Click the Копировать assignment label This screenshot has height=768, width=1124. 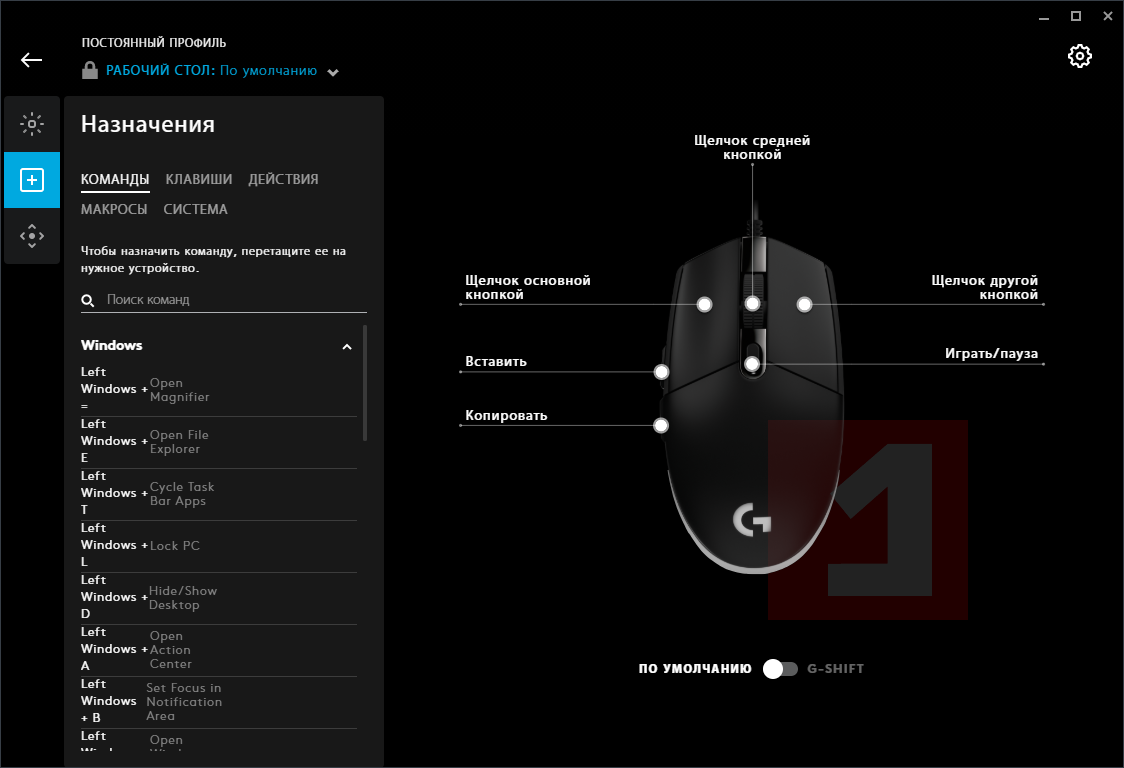pos(506,415)
